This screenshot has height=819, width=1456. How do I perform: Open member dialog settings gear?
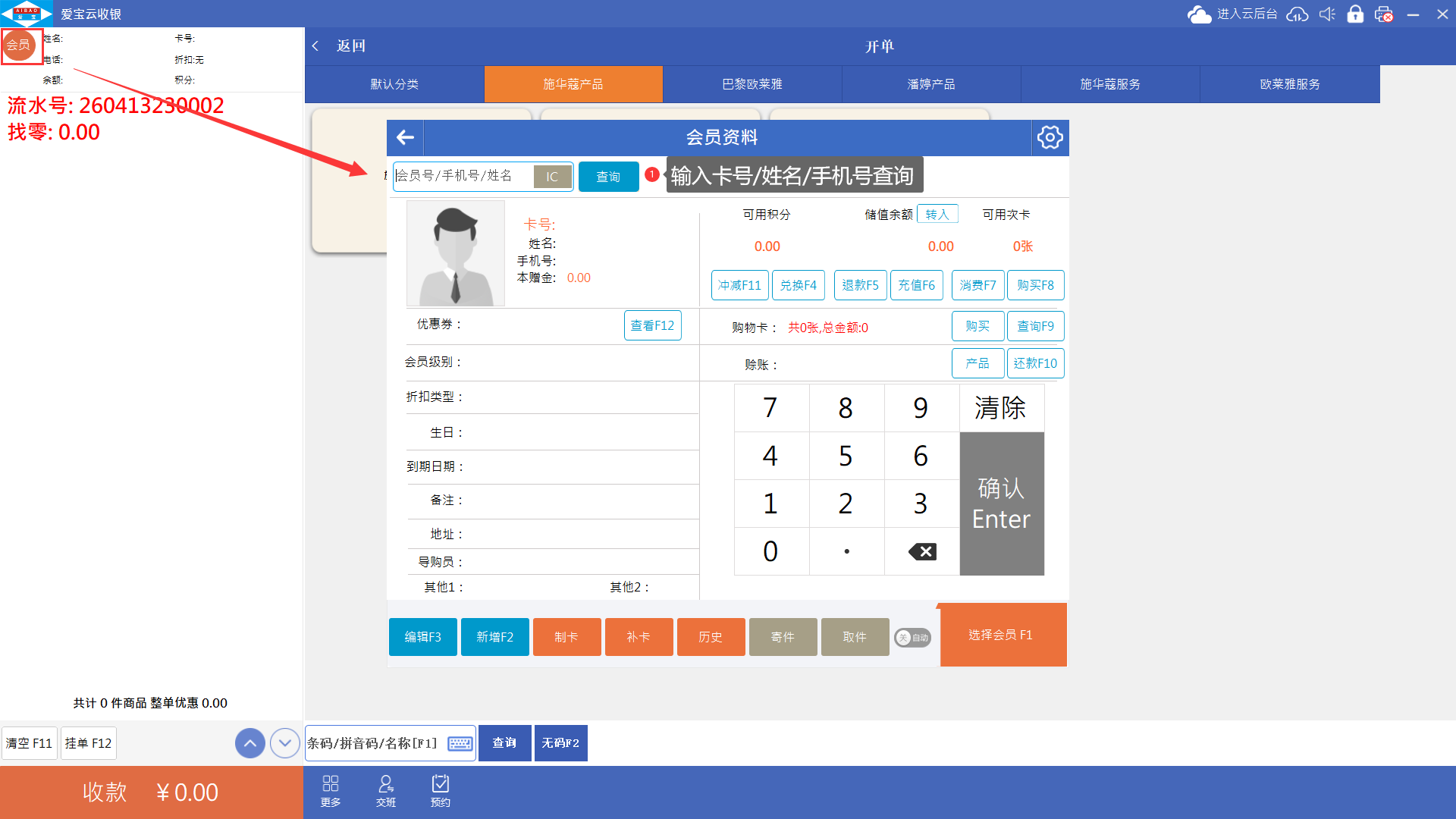(1050, 137)
